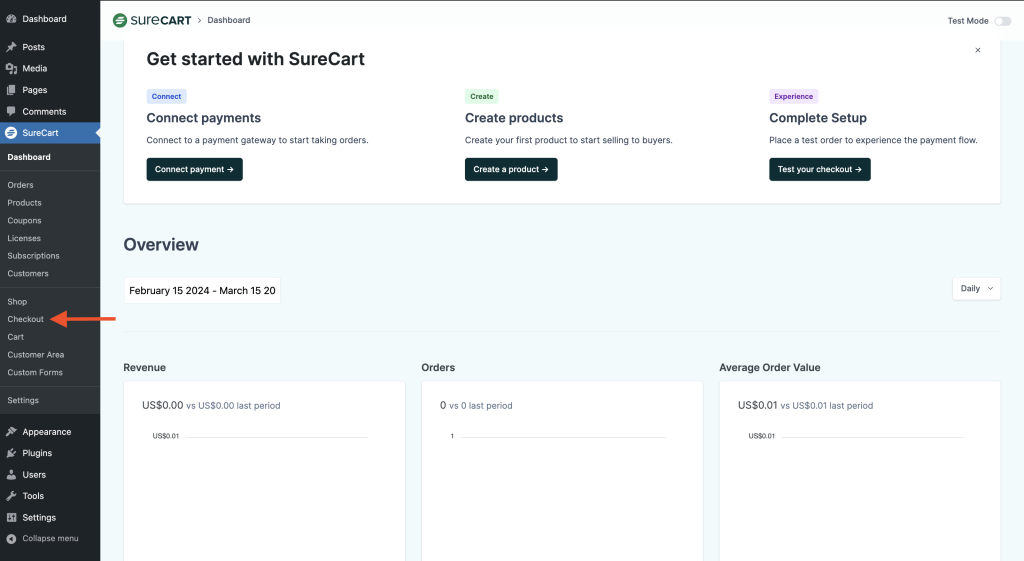
Task: Open the Cart submenu item
Action: (16, 337)
